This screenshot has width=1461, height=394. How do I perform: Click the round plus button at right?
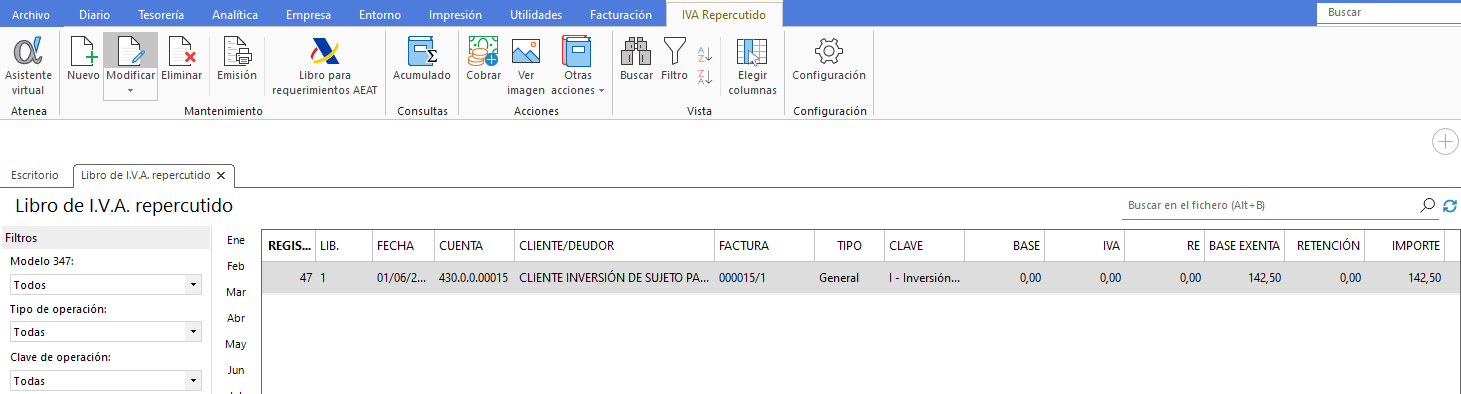coord(1445,142)
